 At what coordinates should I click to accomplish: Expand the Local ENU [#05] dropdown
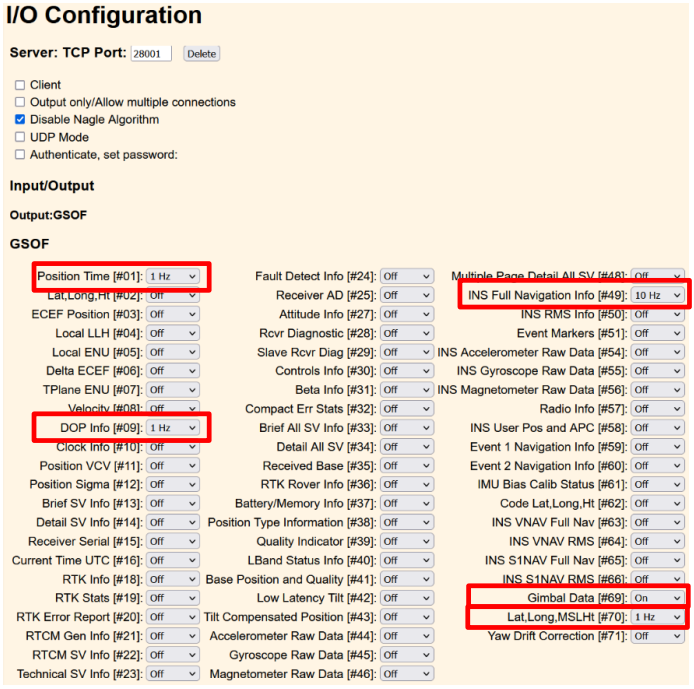[173, 352]
